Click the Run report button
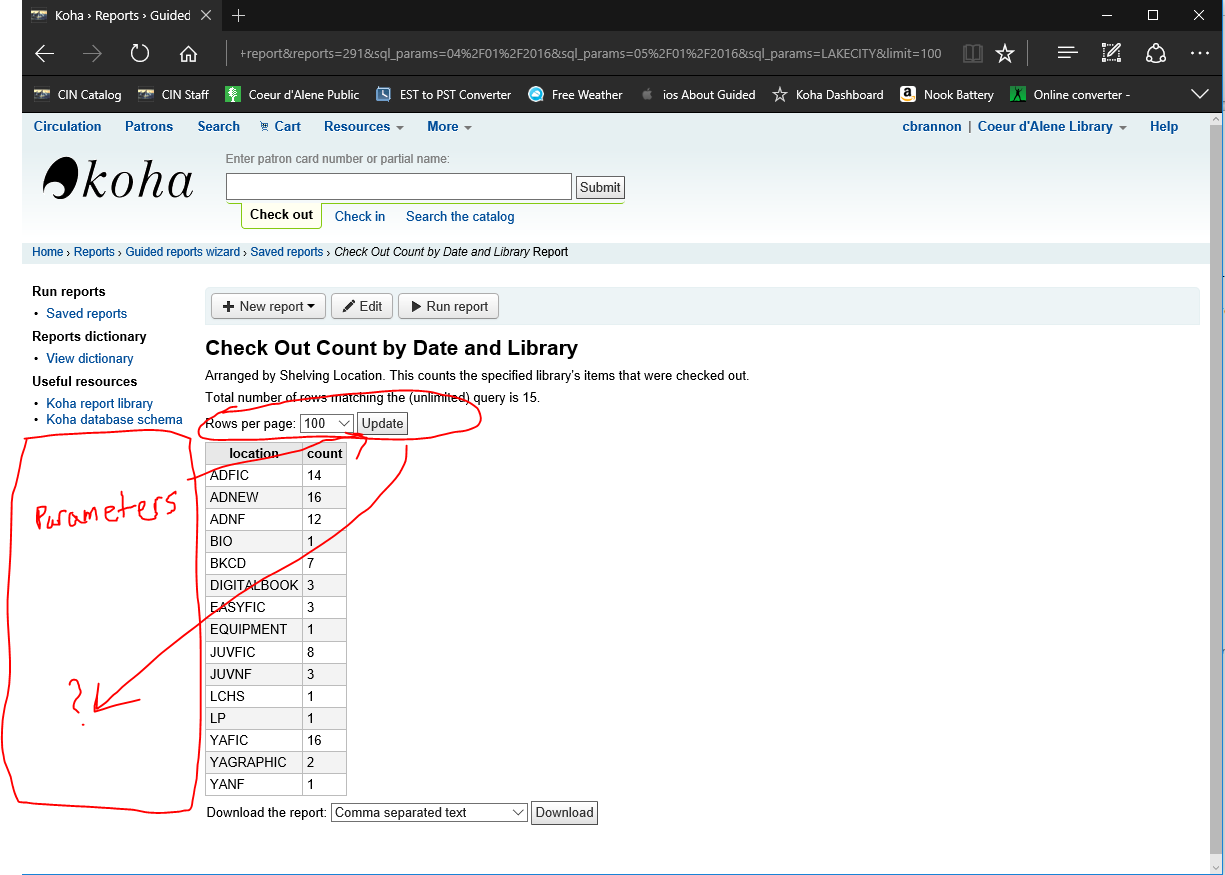 tap(448, 307)
